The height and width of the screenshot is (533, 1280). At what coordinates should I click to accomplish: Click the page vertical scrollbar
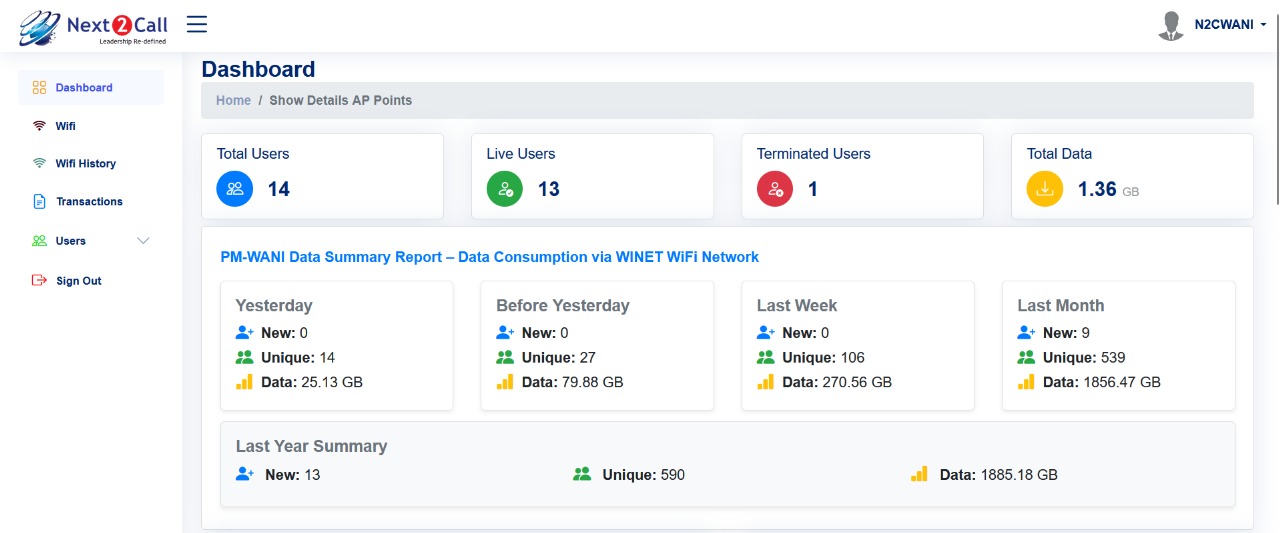point(1275,100)
